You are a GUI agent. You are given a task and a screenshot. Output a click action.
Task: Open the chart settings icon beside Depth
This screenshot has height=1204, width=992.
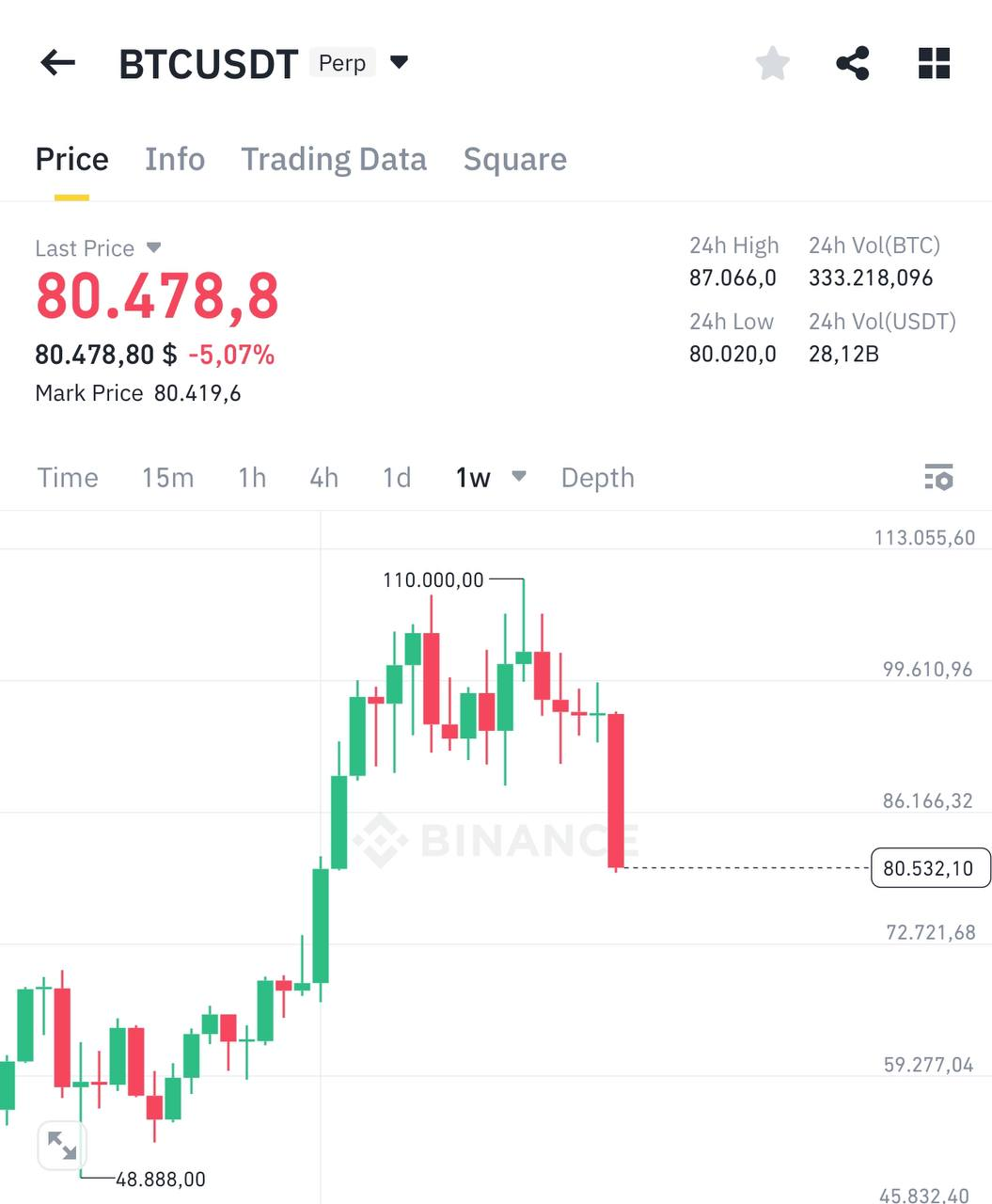(x=940, y=478)
